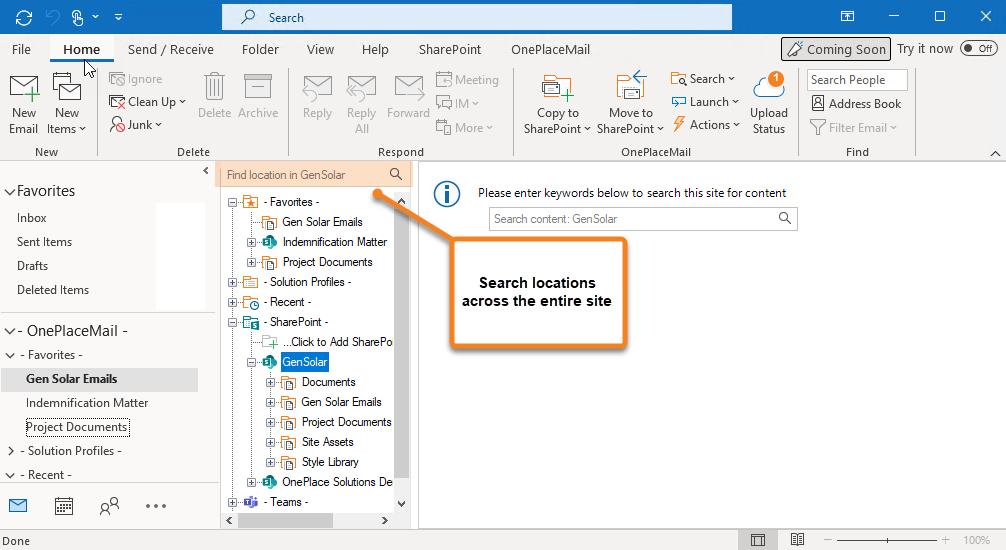This screenshot has height=550, width=1006.
Task: Click the Find location search magnifier icon
Action: [x=396, y=174]
